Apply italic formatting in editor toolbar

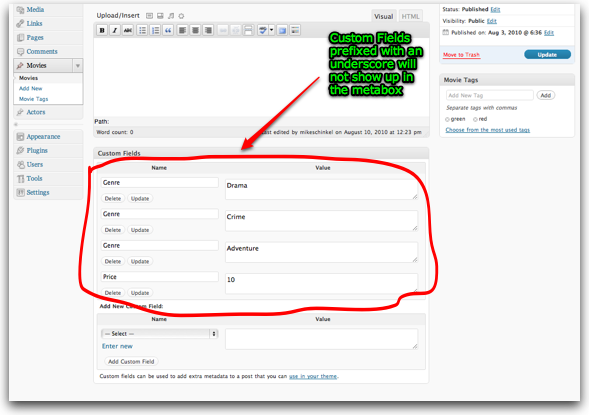[115, 30]
